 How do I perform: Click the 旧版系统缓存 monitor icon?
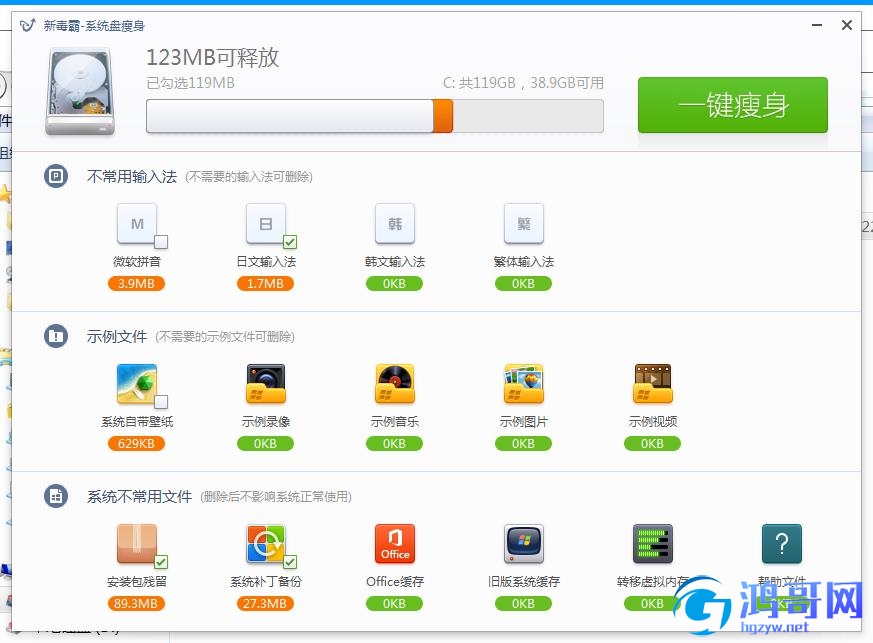coord(523,543)
